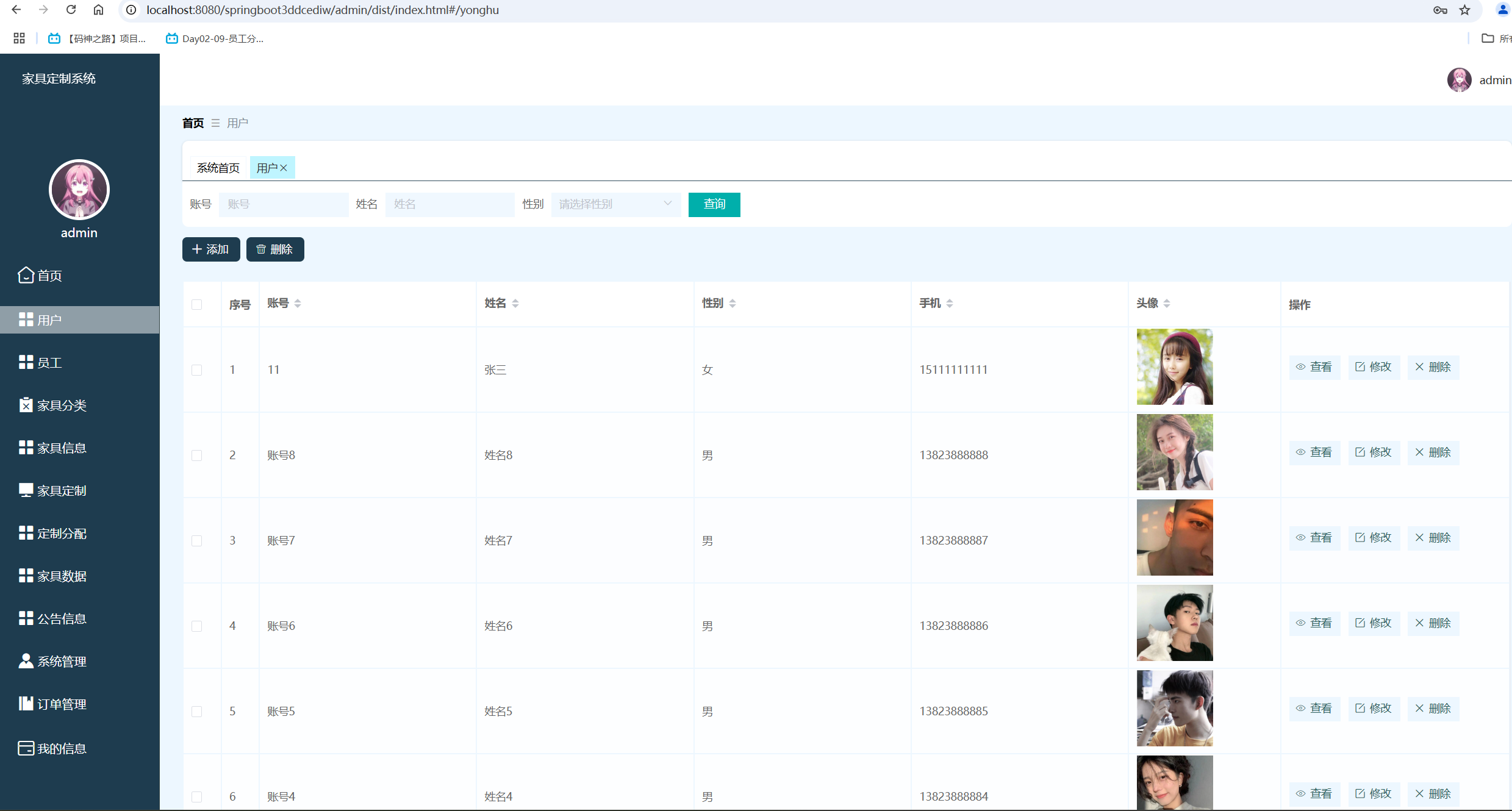1512x811 pixels.
Task: Click the home icon beside 首页 in sidebar
Action: click(x=26, y=275)
